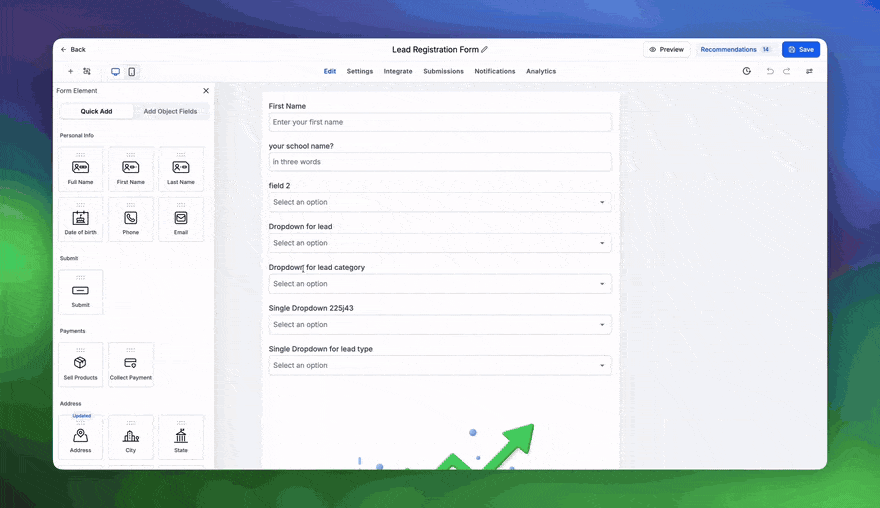Click the 'Address' section label
Screen dimensions: 880x508
coord(71,404)
